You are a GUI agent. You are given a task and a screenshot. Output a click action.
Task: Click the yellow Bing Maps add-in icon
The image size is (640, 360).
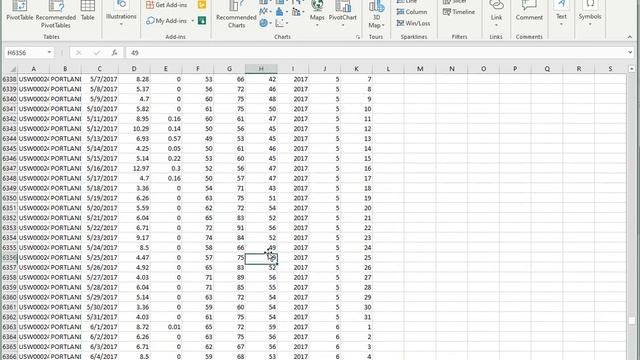tap(202, 5)
